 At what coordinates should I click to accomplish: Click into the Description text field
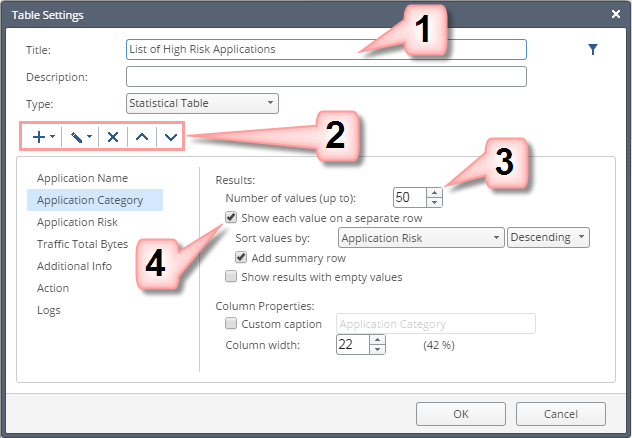tap(326, 77)
